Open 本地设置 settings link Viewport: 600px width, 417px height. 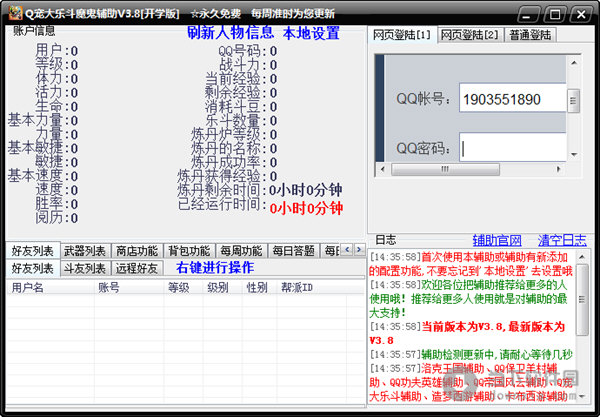pos(311,33)
